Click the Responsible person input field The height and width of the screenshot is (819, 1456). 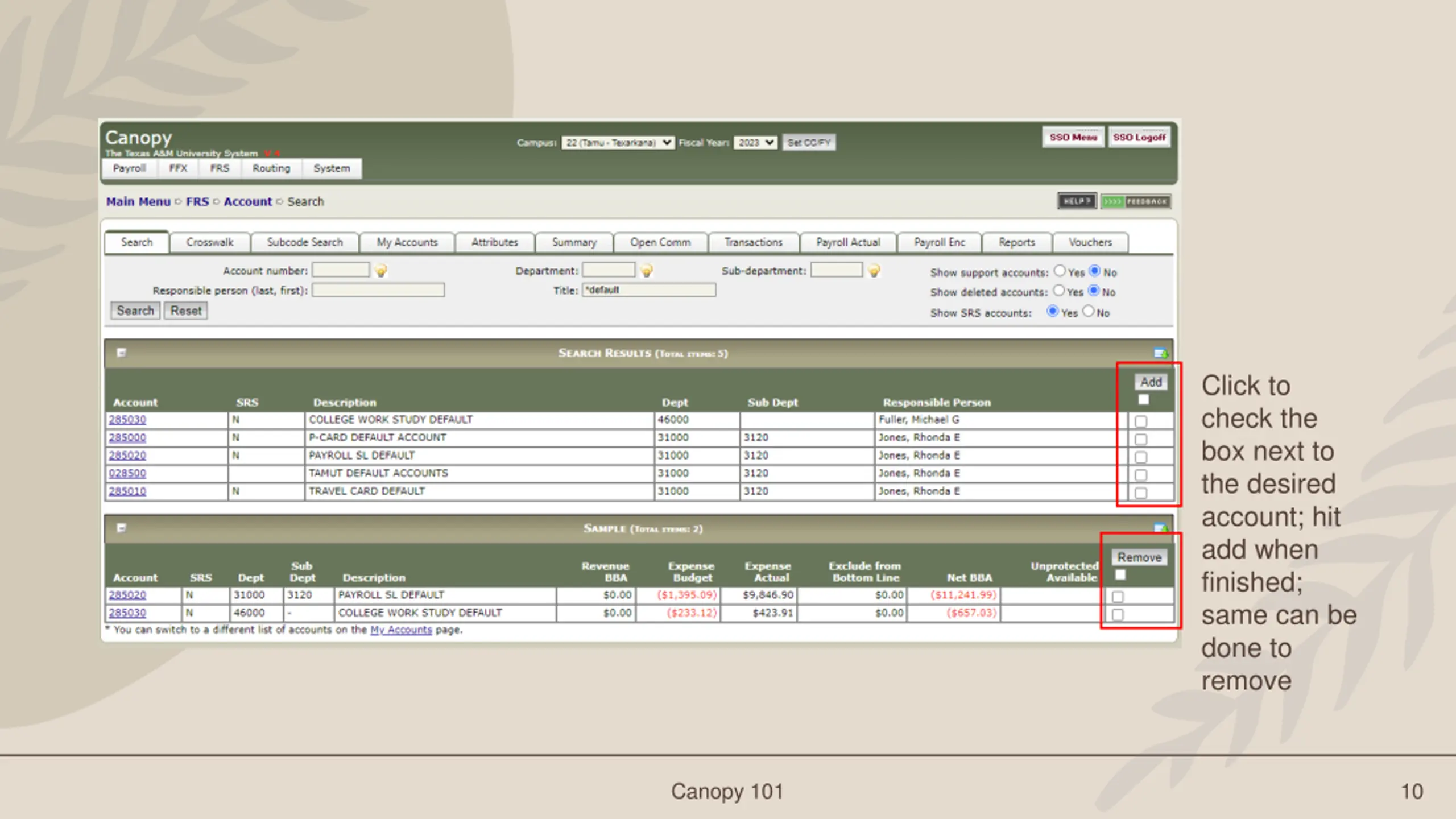[378, 290]
